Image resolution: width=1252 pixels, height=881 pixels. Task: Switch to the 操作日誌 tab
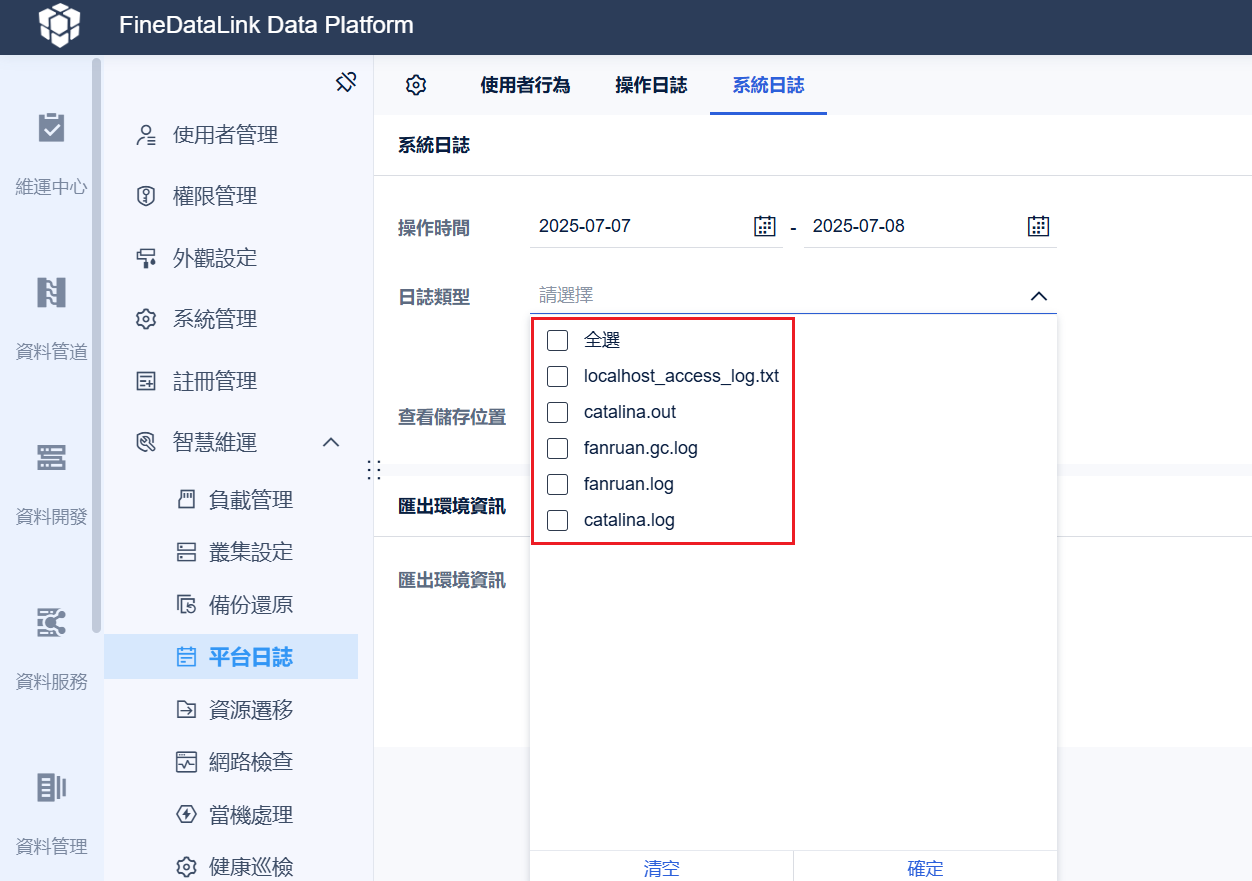coord(651,85)
